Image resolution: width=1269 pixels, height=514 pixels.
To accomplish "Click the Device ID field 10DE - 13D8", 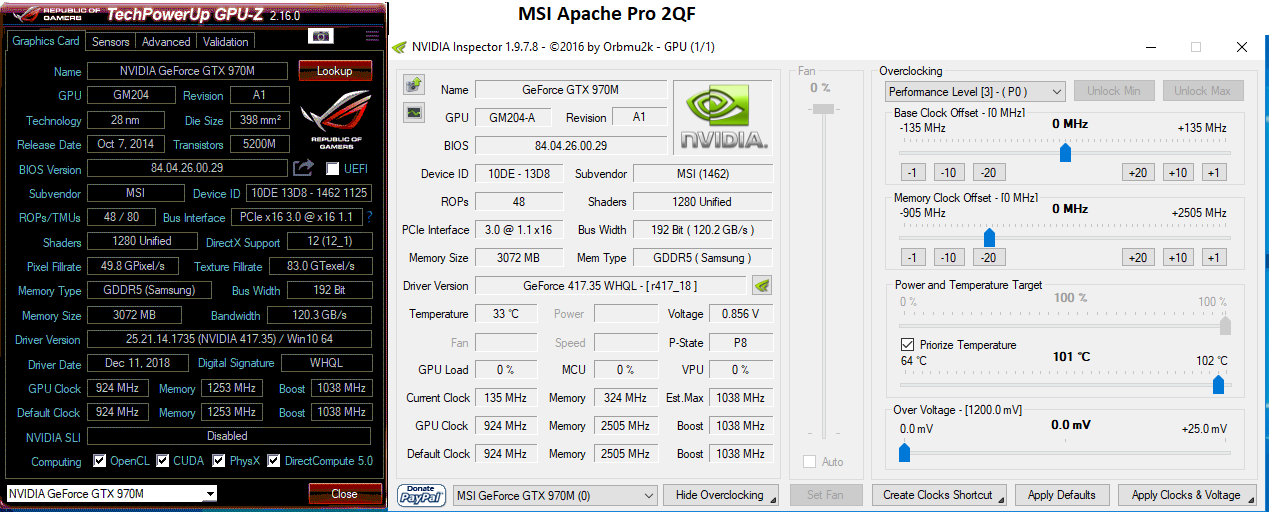I will pos(521,174).
